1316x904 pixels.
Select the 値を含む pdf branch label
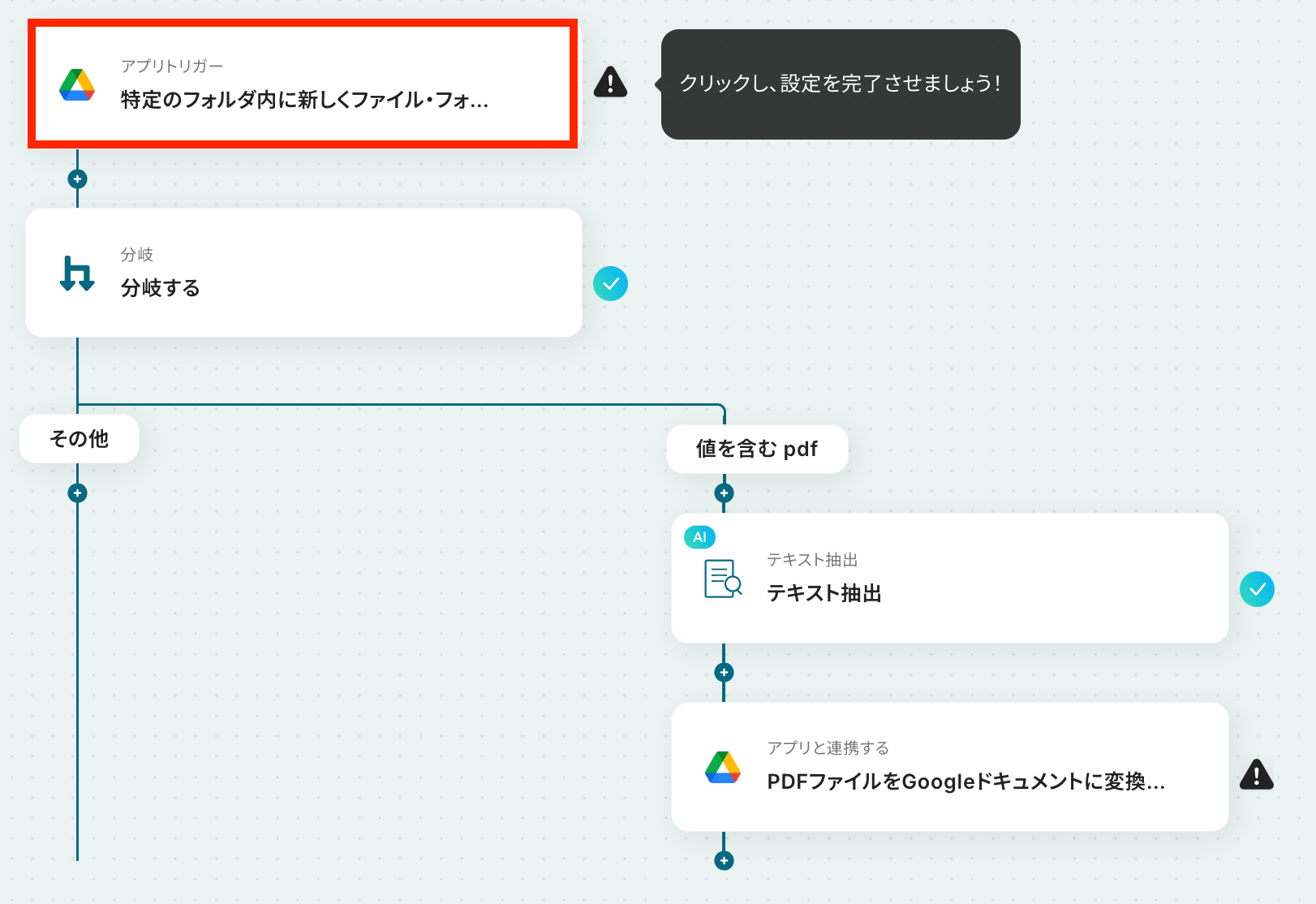pos(757,449)
